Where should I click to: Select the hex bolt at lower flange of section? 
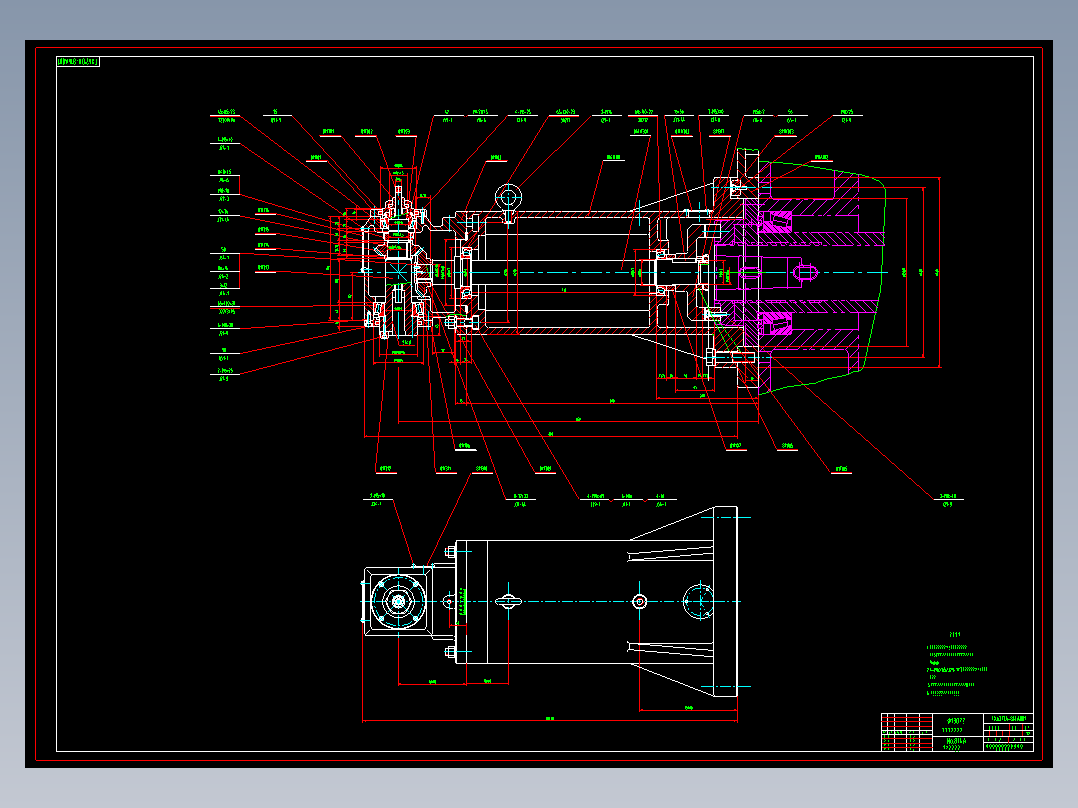tap(729, 358)
